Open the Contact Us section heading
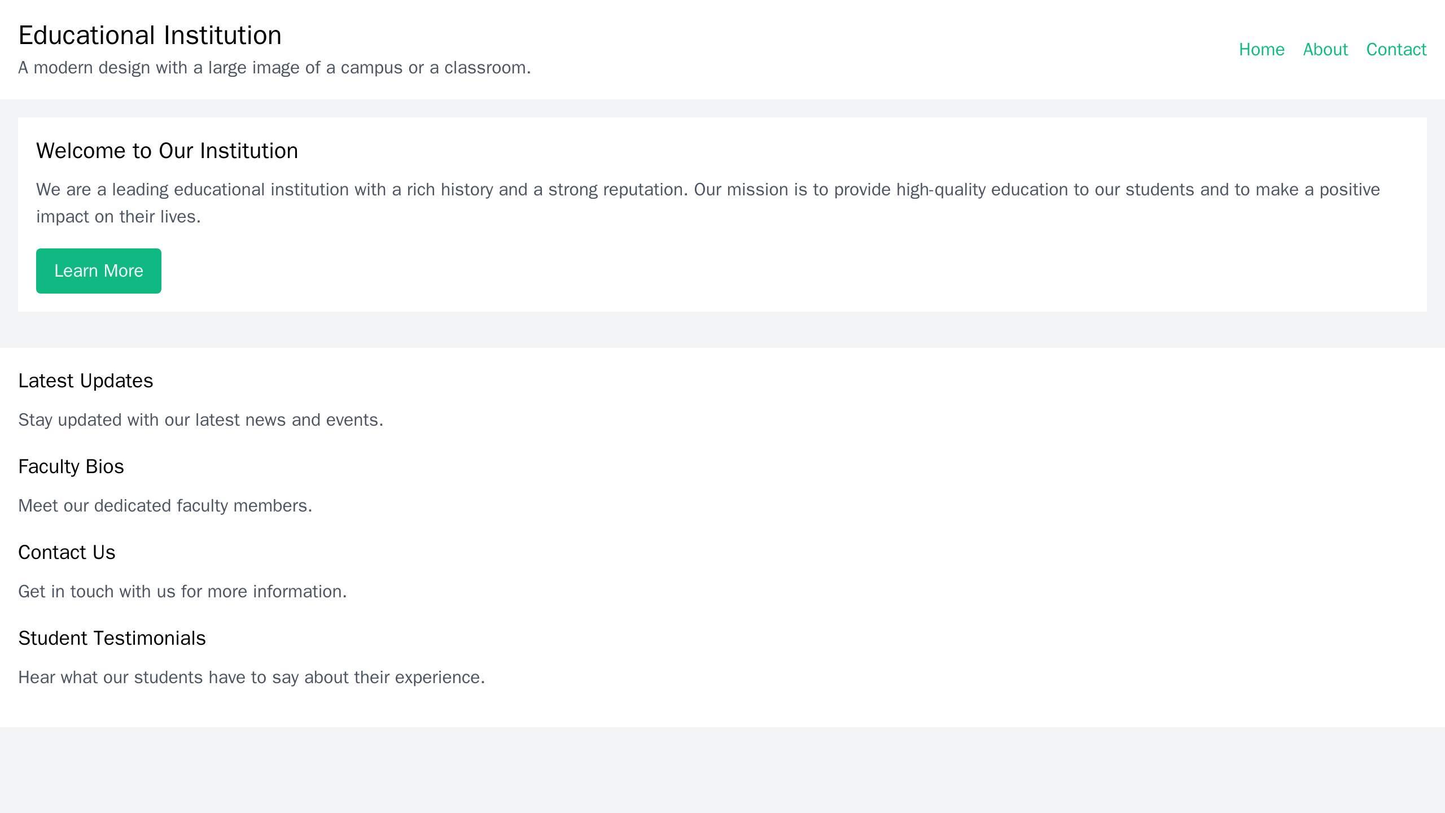Image resolution: width=1445 pixels, height=813 pixels. [67, 553]
